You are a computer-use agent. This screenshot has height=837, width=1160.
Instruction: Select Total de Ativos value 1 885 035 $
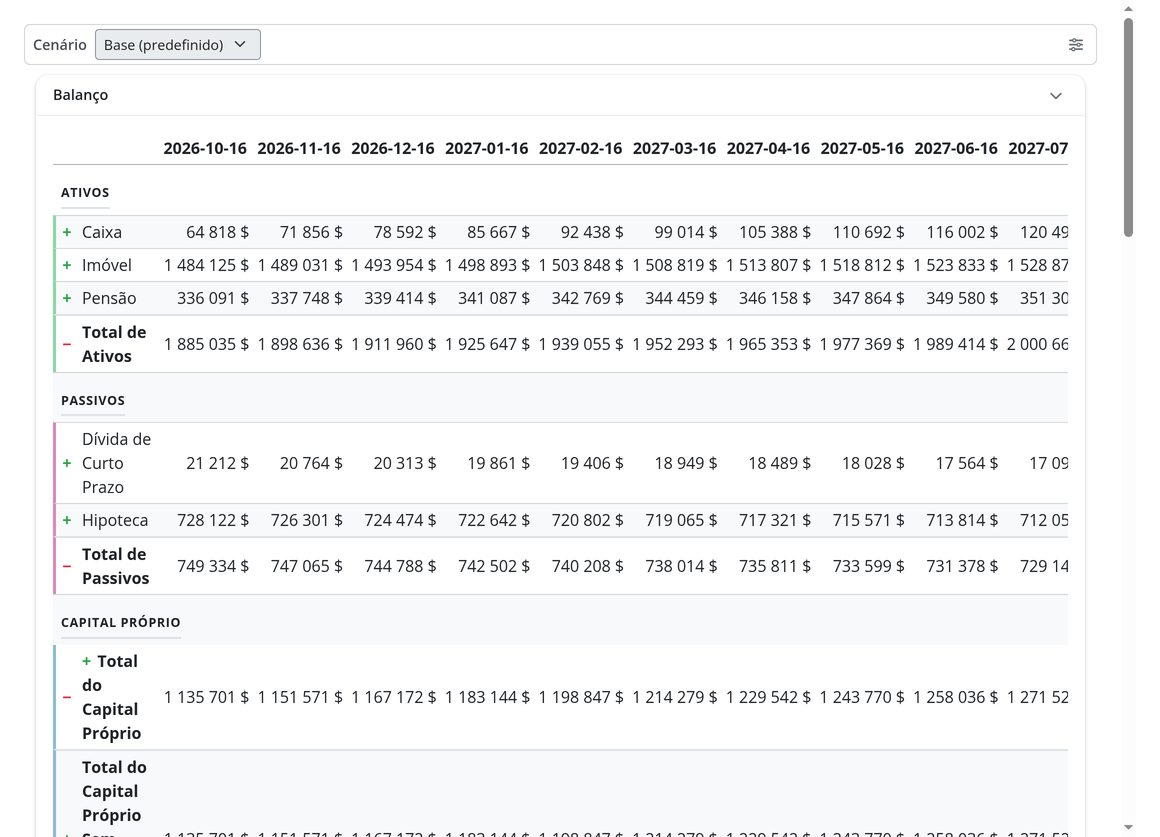coord(206,344)
